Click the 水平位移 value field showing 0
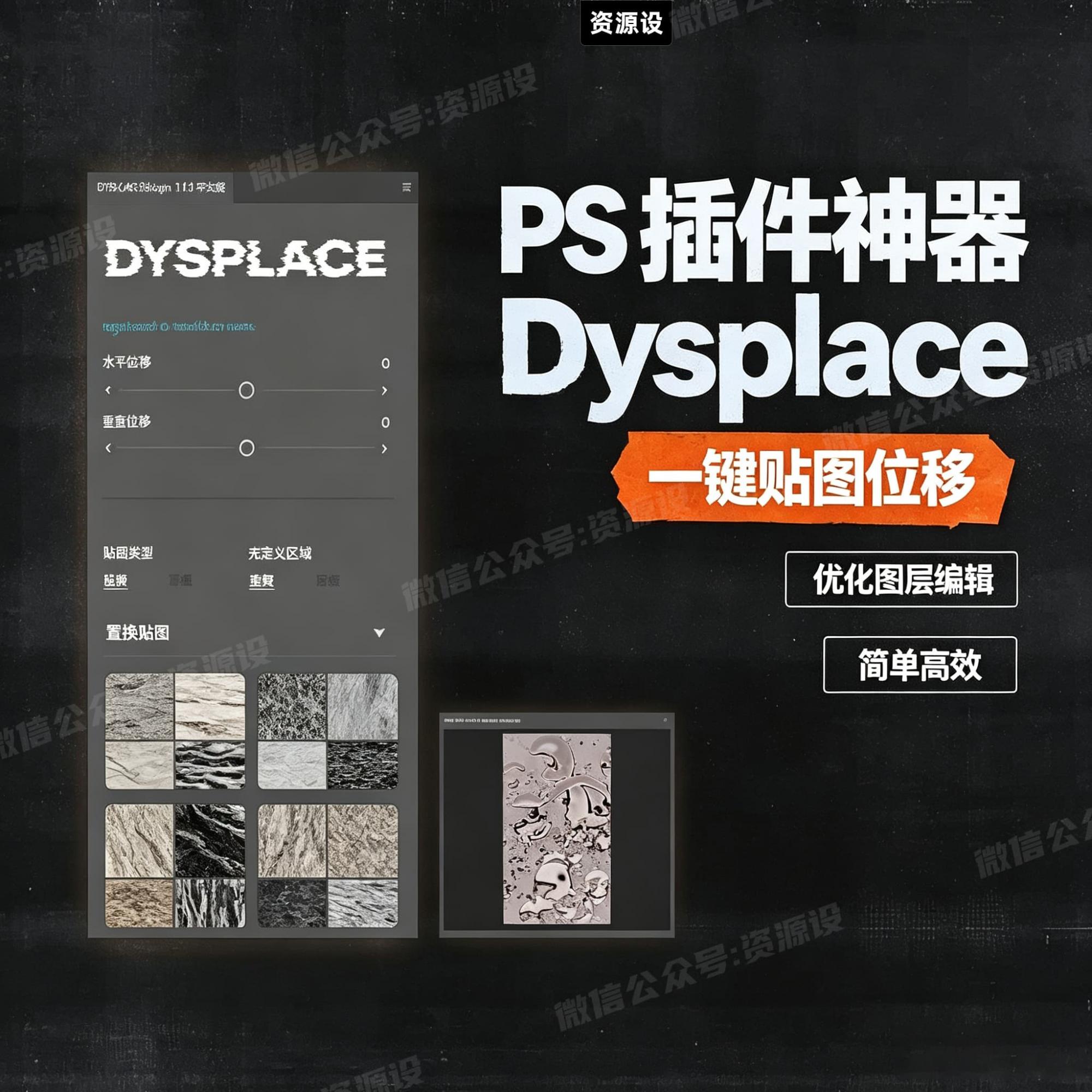Viewport: 1092px width, 1092px height. click(x=385, y=364)
